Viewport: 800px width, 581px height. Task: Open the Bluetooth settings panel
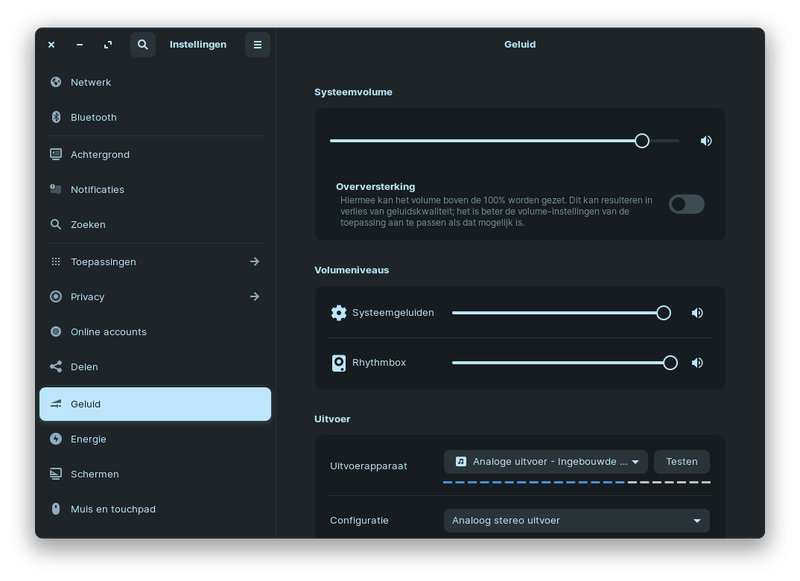(x=155, y=117)
